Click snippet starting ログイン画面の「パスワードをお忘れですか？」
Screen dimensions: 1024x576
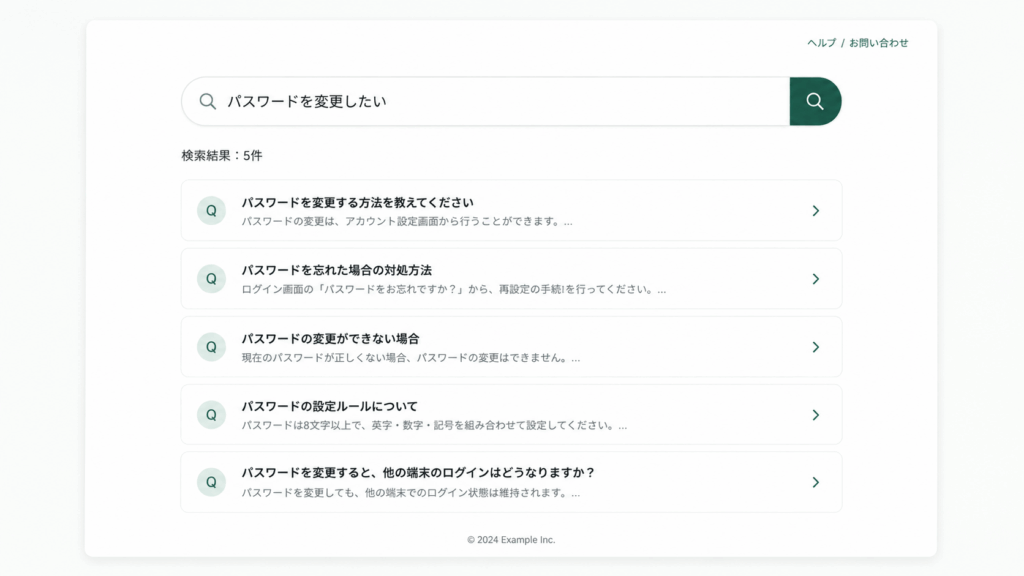click(454, 289)
